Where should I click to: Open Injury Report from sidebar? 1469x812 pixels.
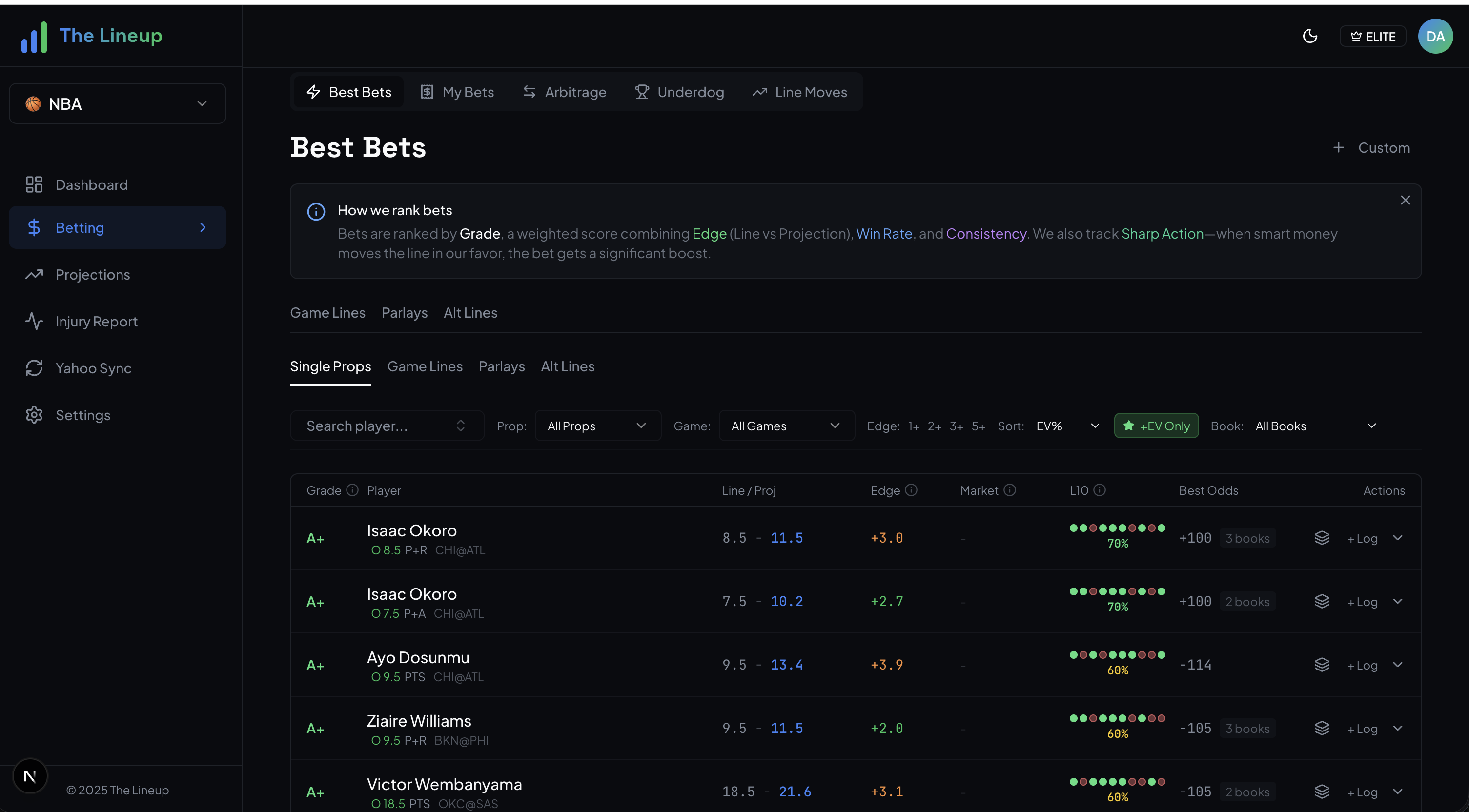[x=96, y=322]
